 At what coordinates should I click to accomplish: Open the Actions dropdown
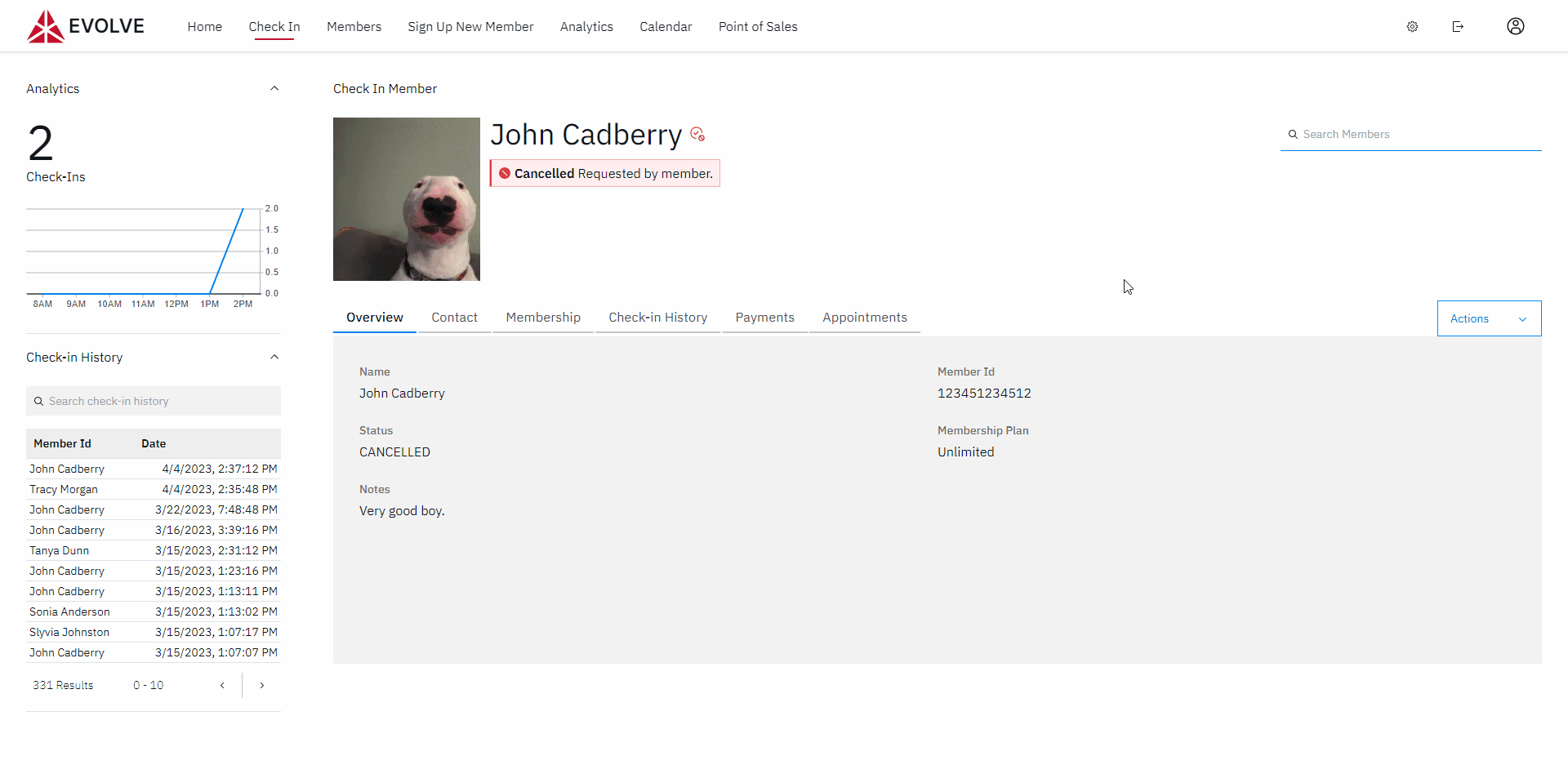click(x=1488, y=318)
